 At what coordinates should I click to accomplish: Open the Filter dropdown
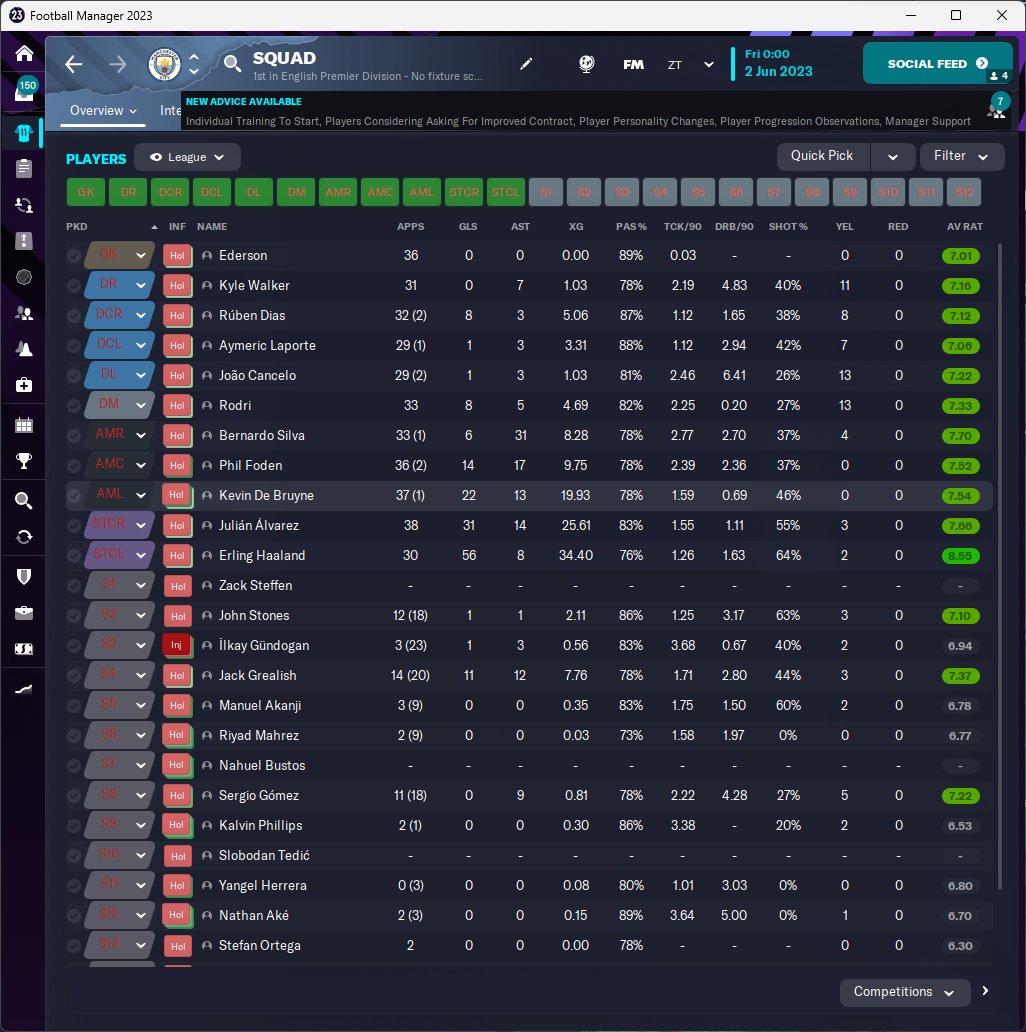tap(962, 157)
